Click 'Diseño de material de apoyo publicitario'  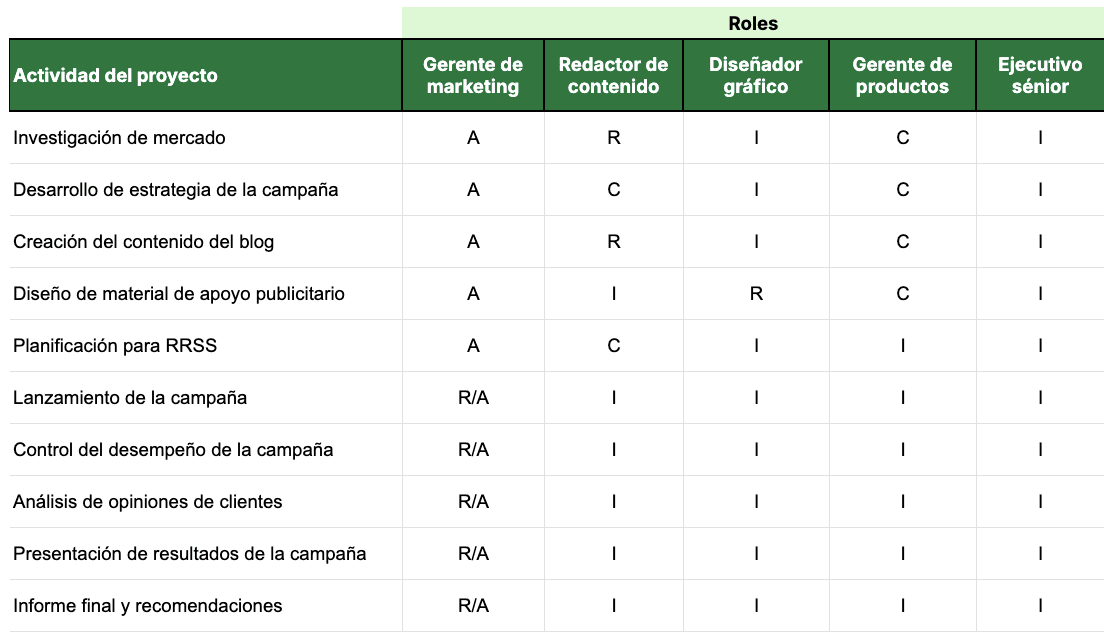179,294
